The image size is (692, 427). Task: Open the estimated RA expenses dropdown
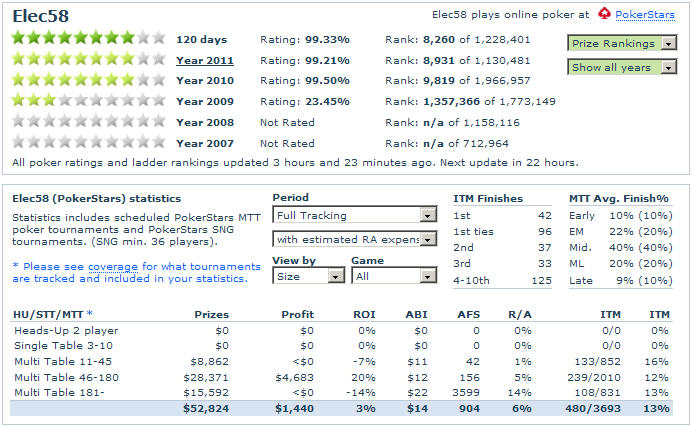pos(354,239)
